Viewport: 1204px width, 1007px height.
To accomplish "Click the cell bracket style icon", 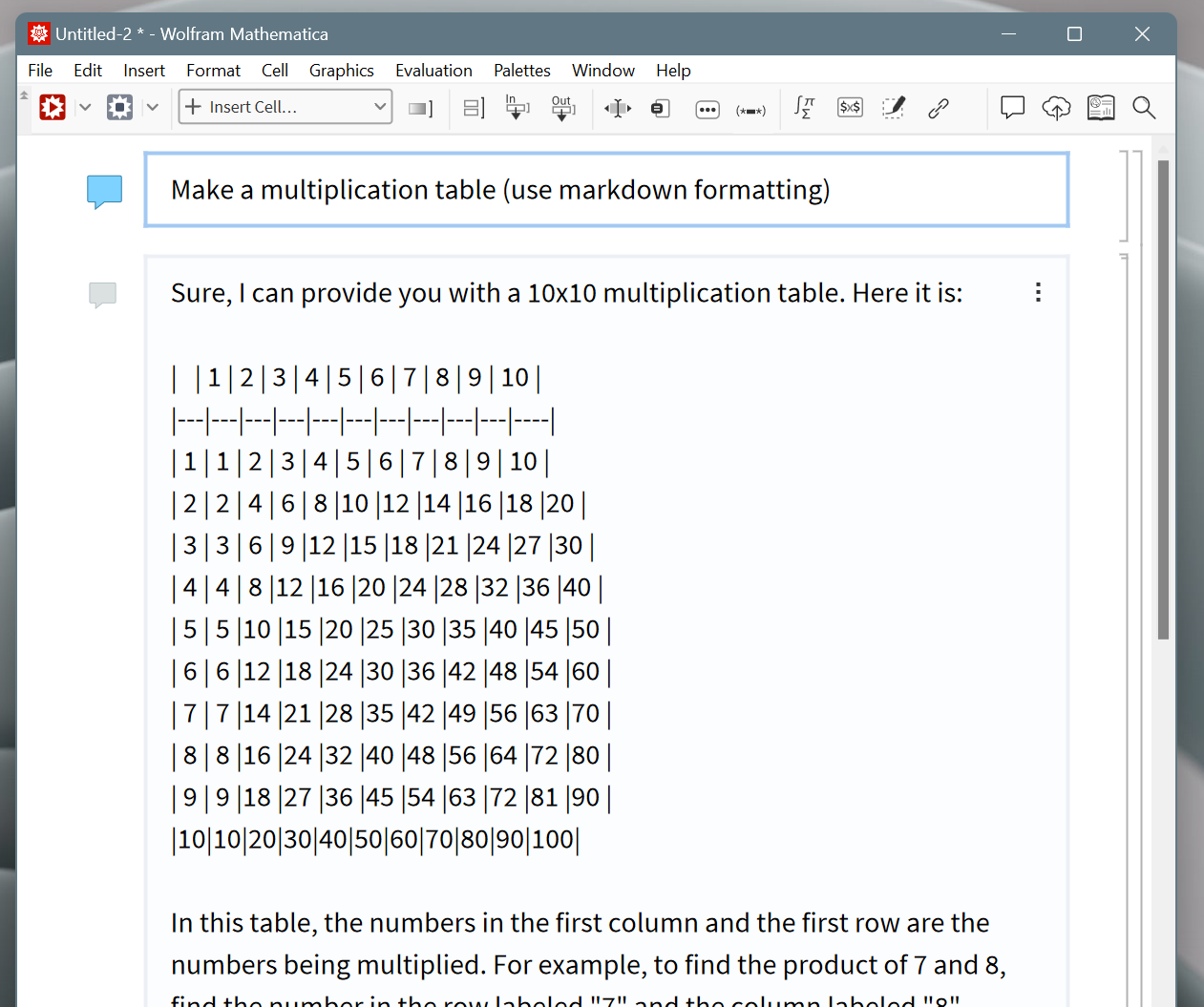I will (421, 108).
